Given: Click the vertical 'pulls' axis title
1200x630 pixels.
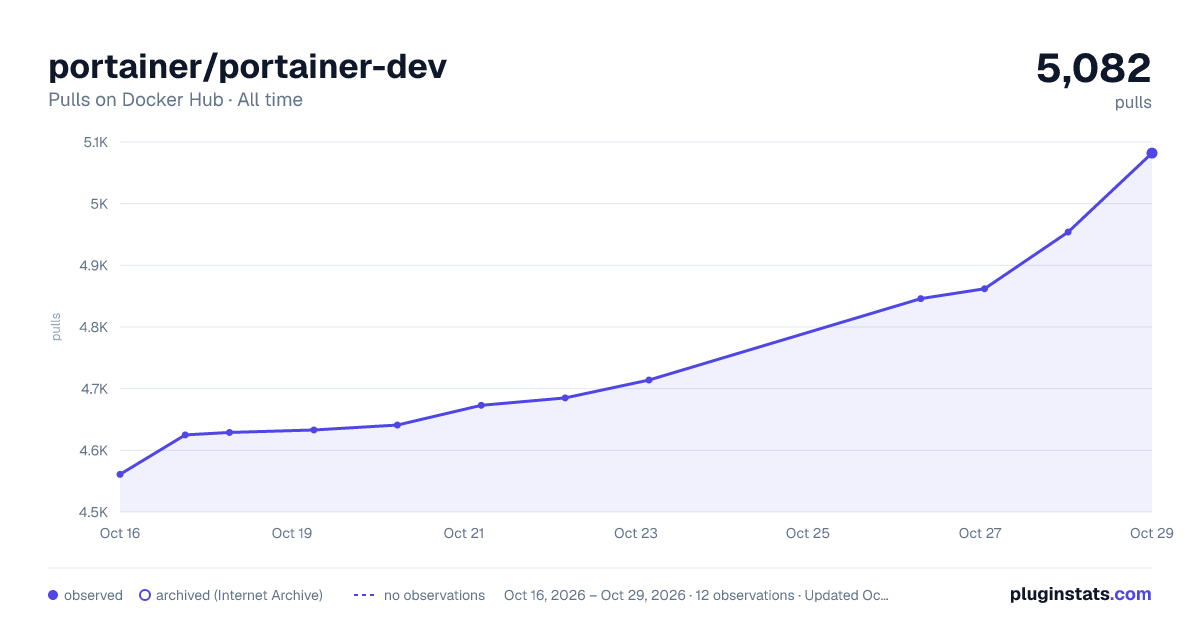Looking at the screenshot, I should click(56, 327).
